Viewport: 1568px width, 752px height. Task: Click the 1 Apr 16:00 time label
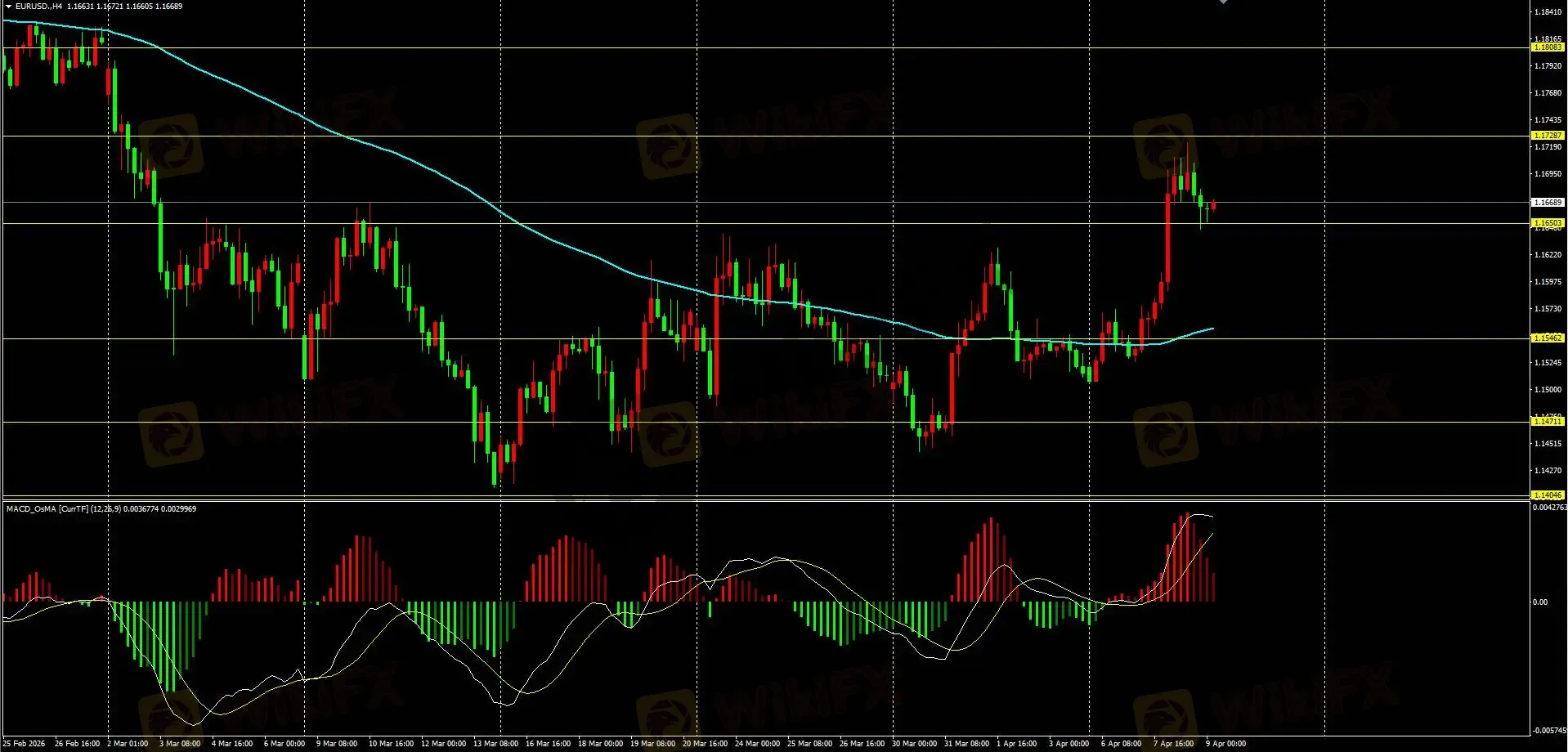[x=1017, y=744]
